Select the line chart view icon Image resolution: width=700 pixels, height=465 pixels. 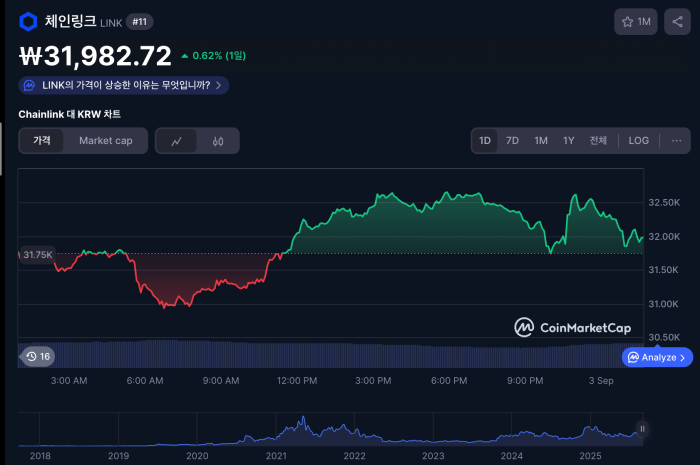176,141
